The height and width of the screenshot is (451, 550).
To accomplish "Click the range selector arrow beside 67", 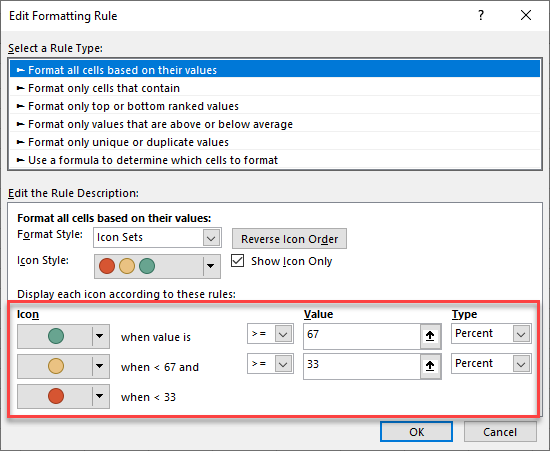I will [x=430, y=336].
